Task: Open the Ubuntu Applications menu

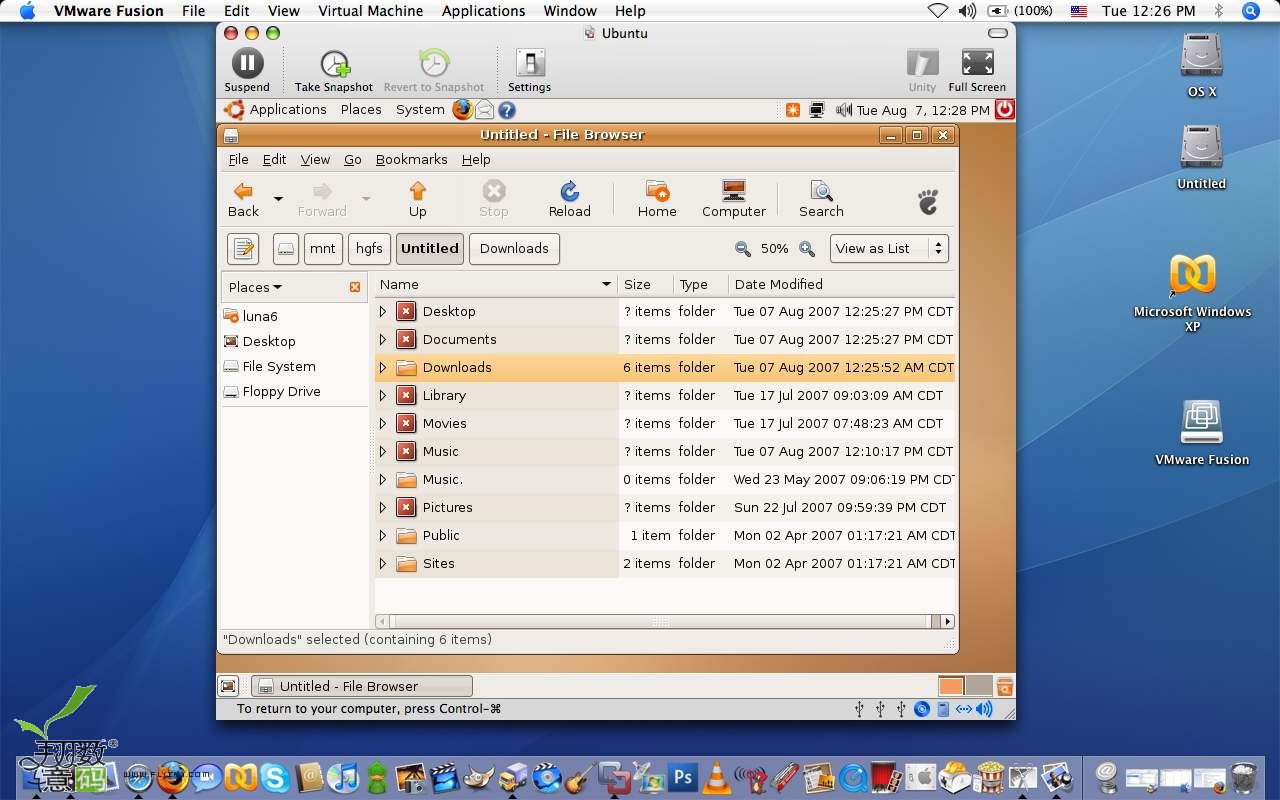Action: click(288, 110)
